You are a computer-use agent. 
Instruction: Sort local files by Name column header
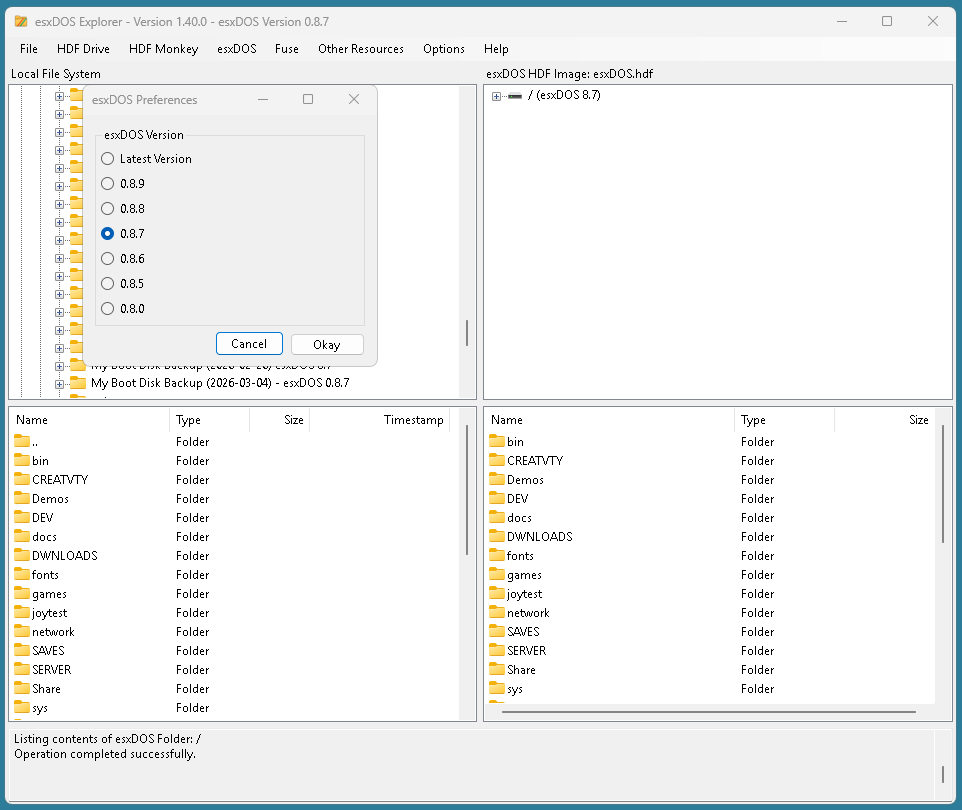(90, 420)
